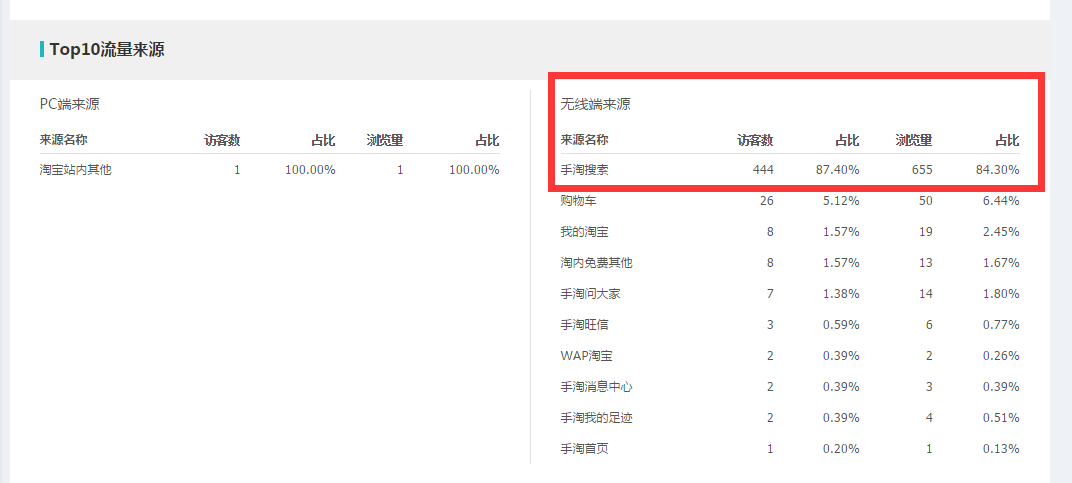Click the Top10流量来源 section heading
The height and width of the screenshot is (483, 1072).
(107, 49)
